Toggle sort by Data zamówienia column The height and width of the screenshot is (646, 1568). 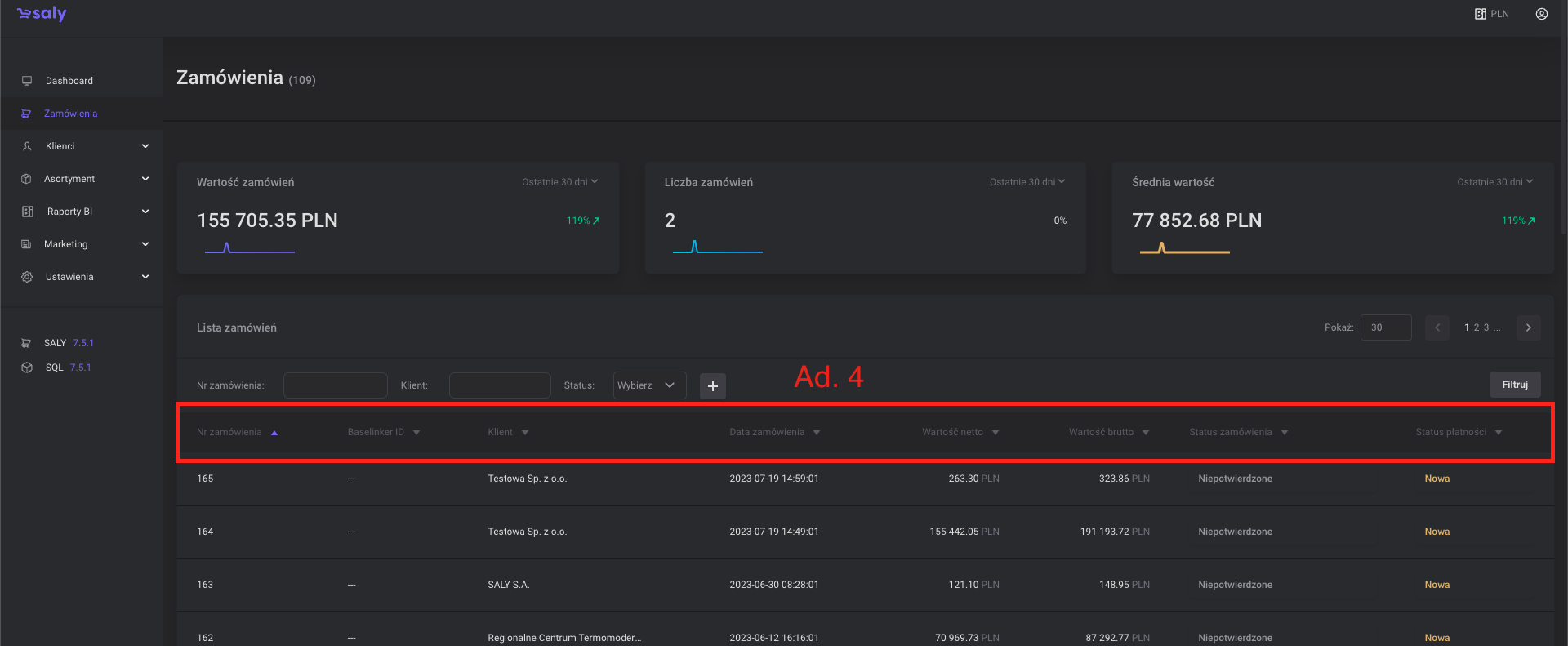(x=773, y=432)
